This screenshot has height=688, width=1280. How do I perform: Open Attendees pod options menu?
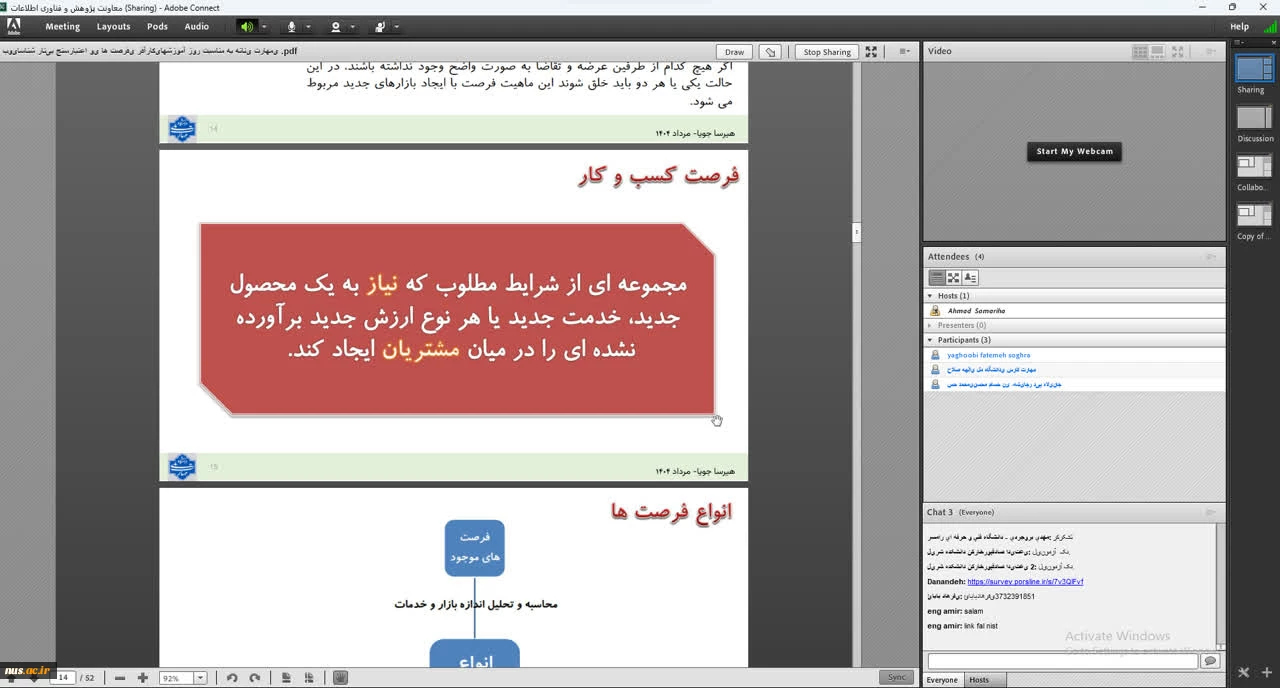[x=1211, y=257]
